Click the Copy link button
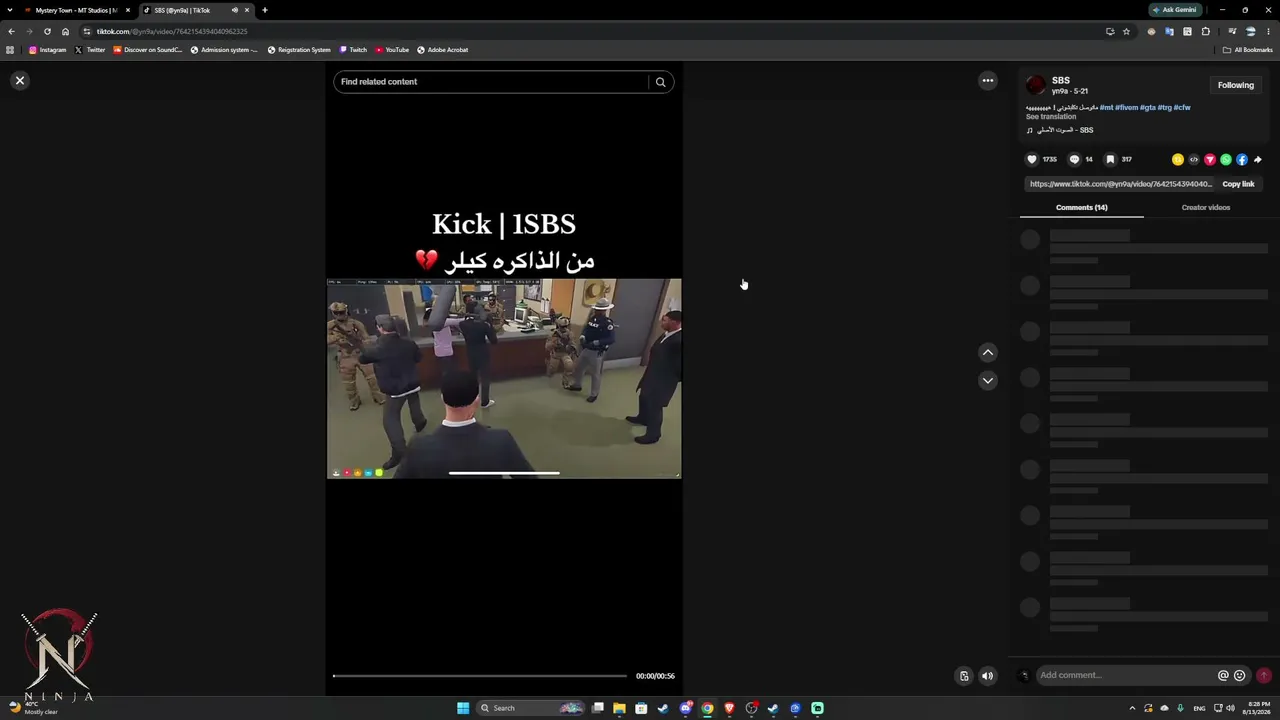The image size is (1280, 720). pos(1238,184)
